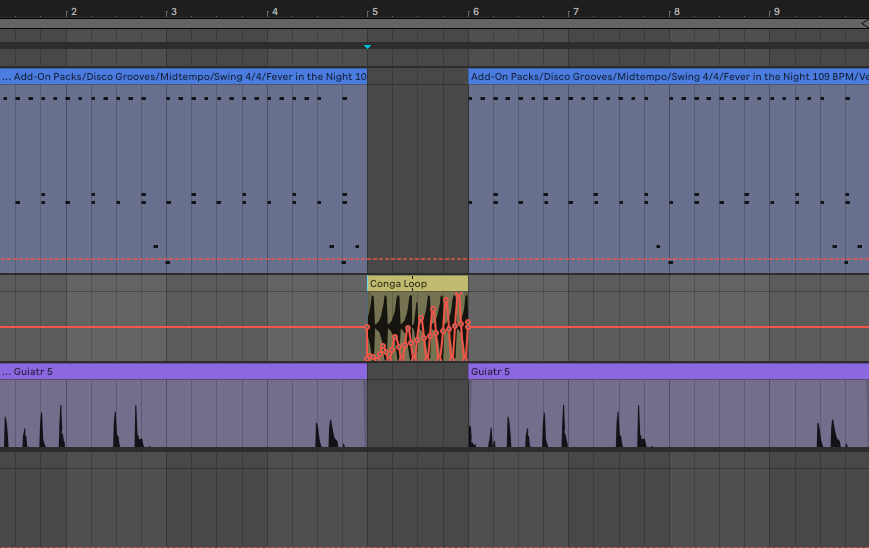Click bar 9 on the timeline ruler
Image resolution: width=869 pixels, height=548 pixels.
pos(775,12)
